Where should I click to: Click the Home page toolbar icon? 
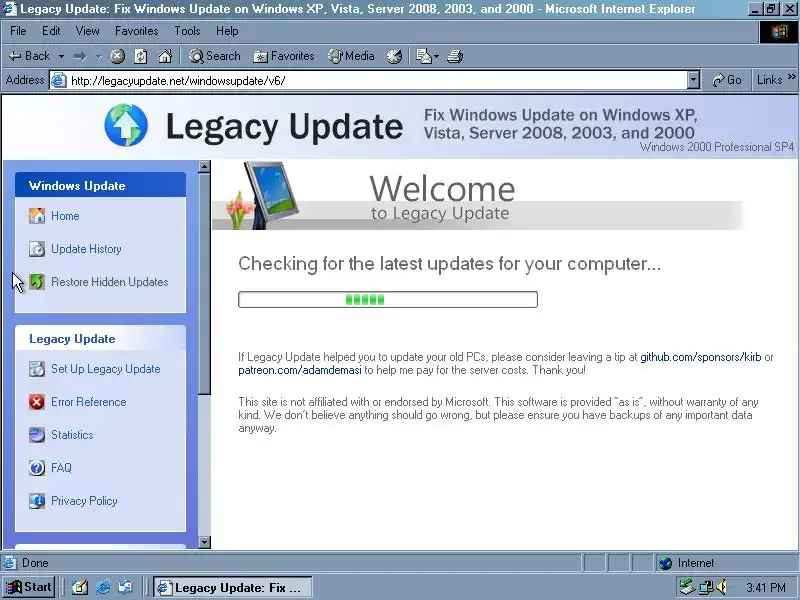(165, 56)
